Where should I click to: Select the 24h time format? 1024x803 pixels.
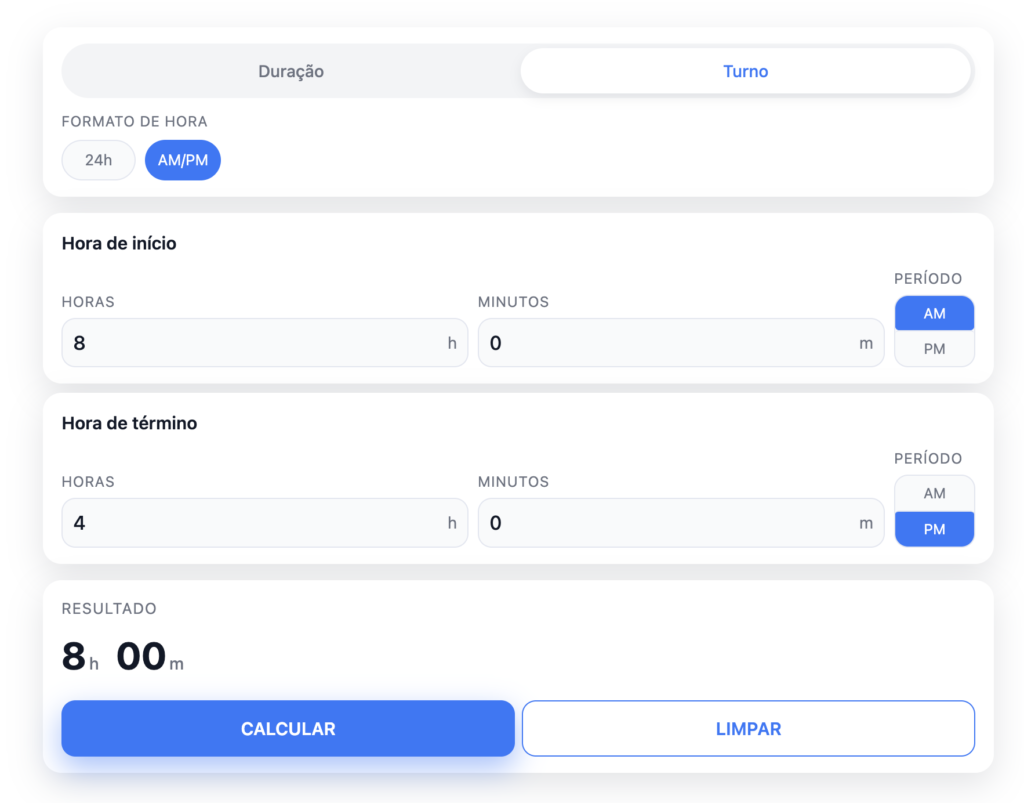(98, 160)
